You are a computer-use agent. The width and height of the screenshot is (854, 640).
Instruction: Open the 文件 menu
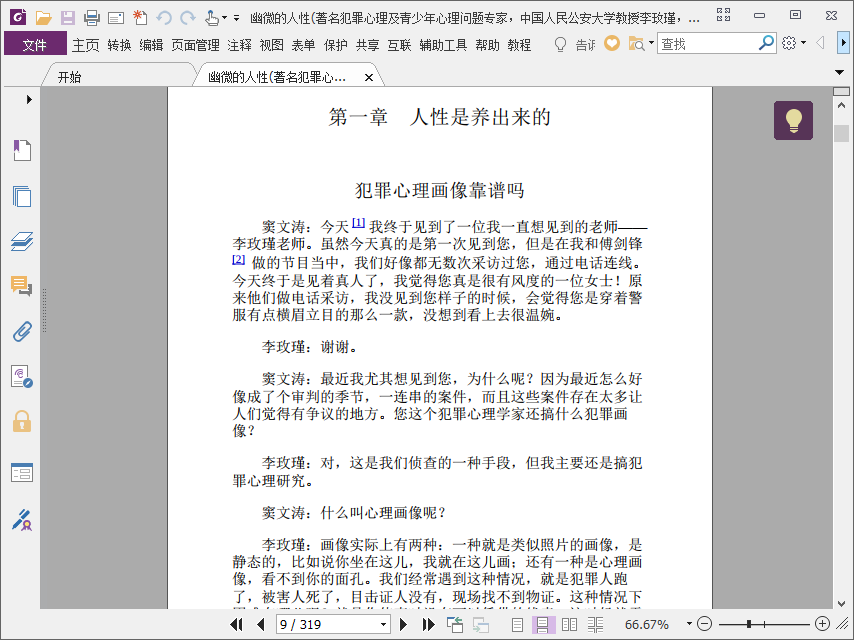35,45
